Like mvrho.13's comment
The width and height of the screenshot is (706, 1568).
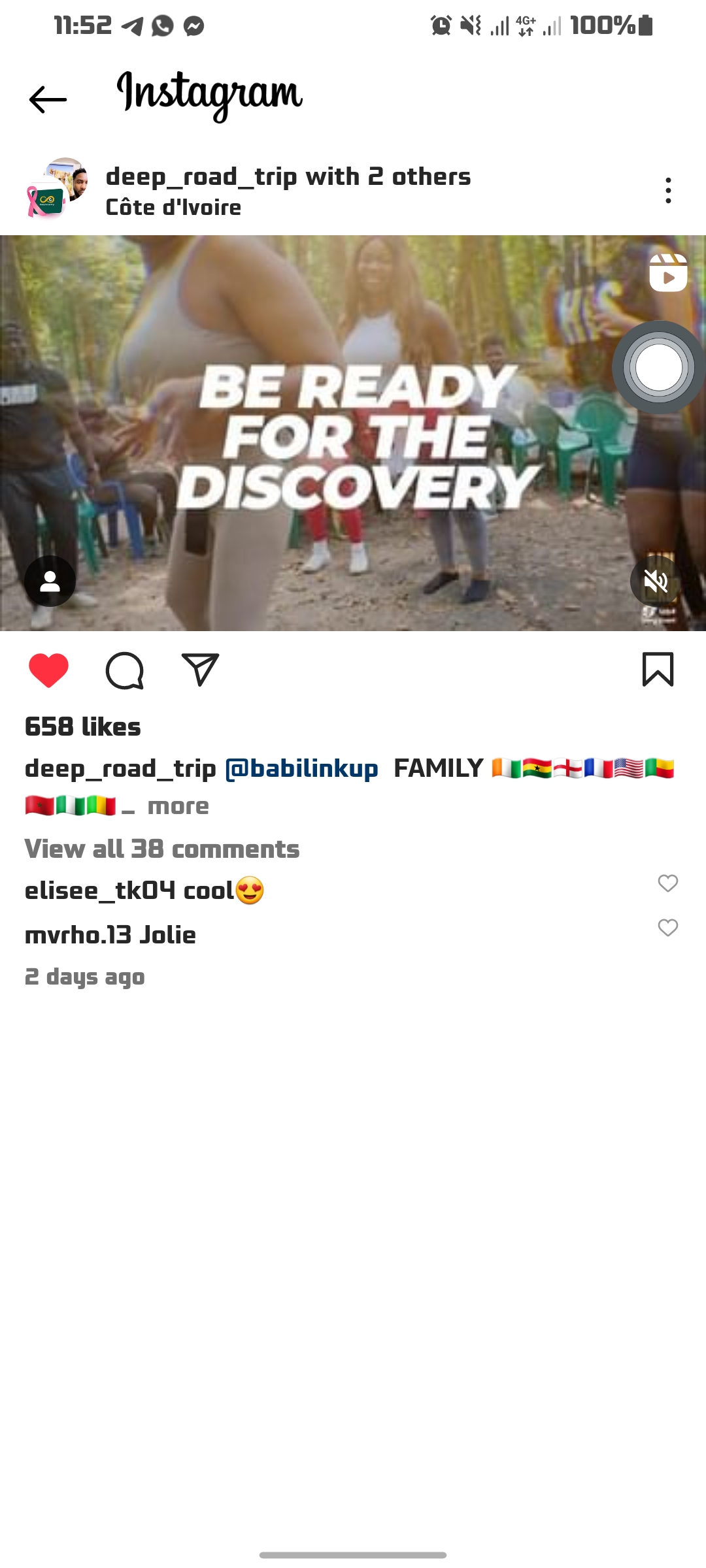(667, 928)
